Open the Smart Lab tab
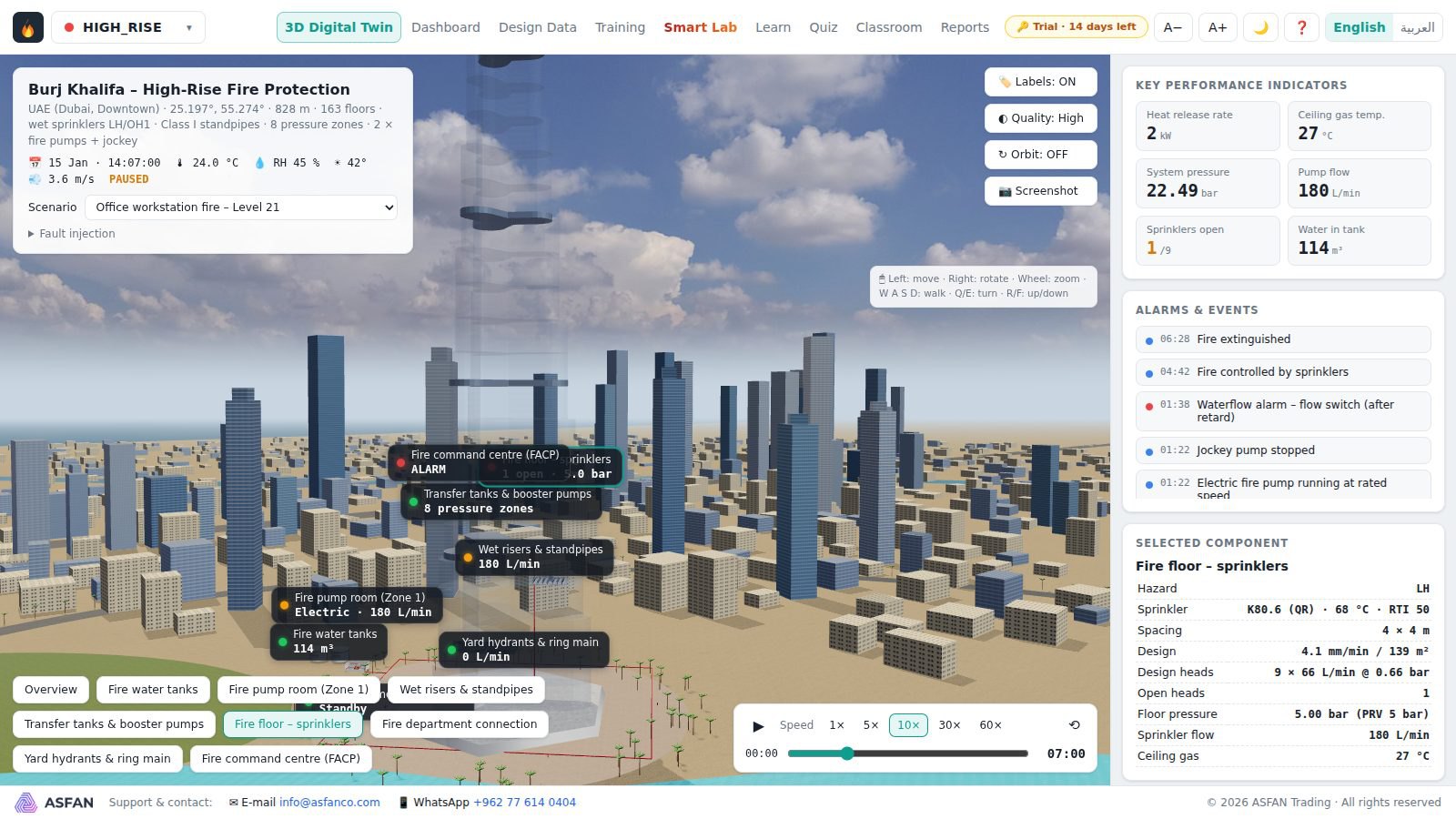The width and height of the screenshot is (1456, 819). (700, 27)
